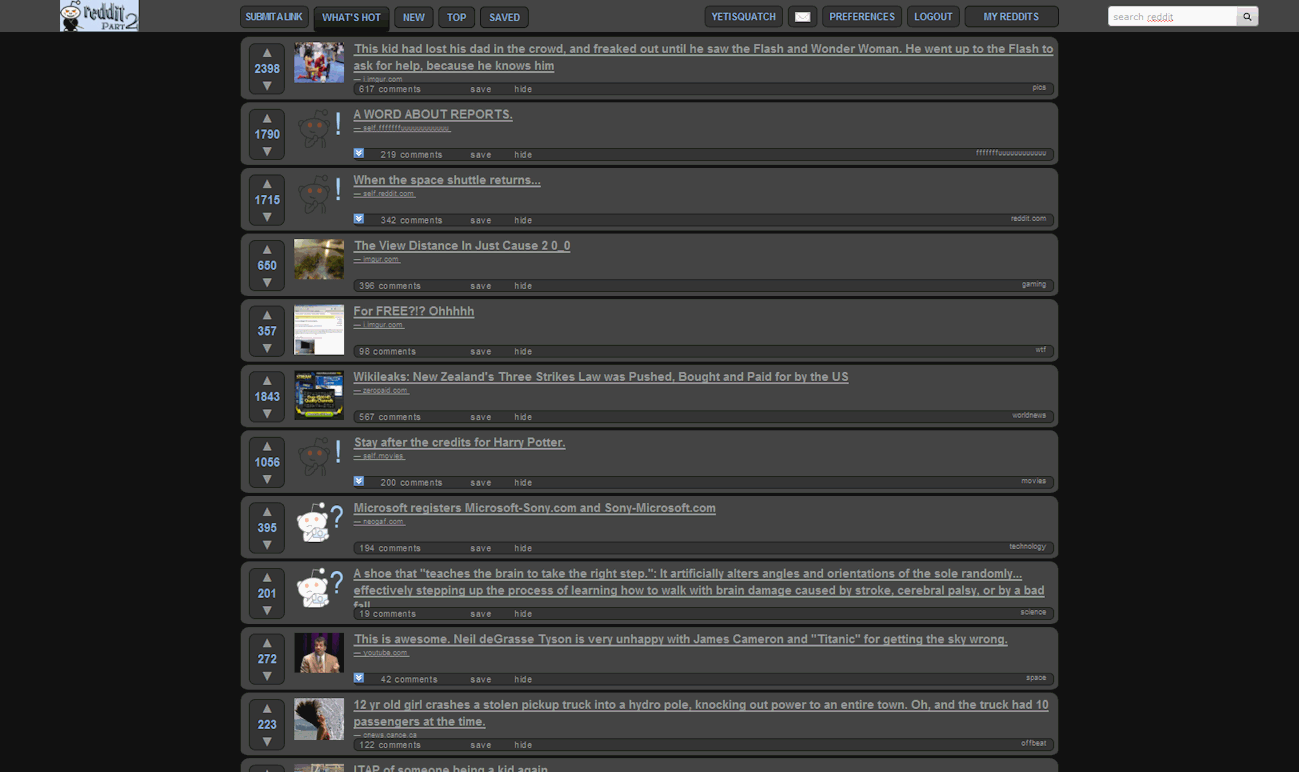Downvote "A WORD ABOUT REPORTS." post
The width and height of the screenshot is (1299, 772).
tap(267, 151)
